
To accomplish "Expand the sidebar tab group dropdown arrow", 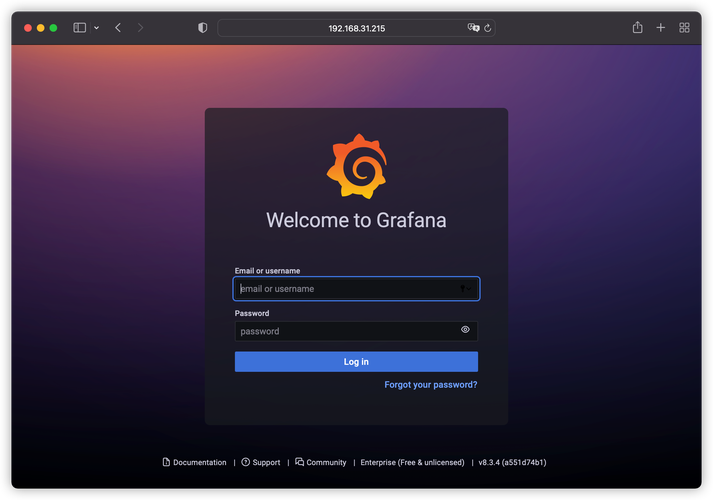I will pyautogui.click(x=97, y=28).
